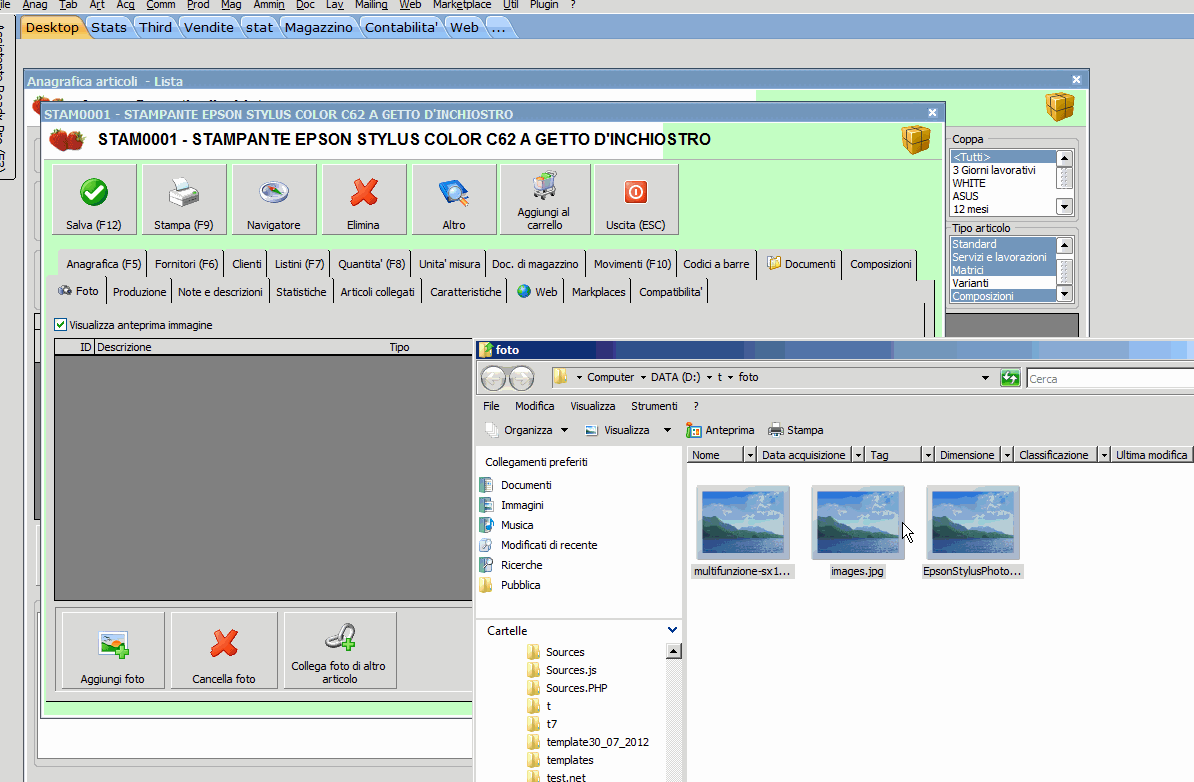Switch to the Anagrafica (F5) tab
The image size is (1194, 782).
(104, 264)
